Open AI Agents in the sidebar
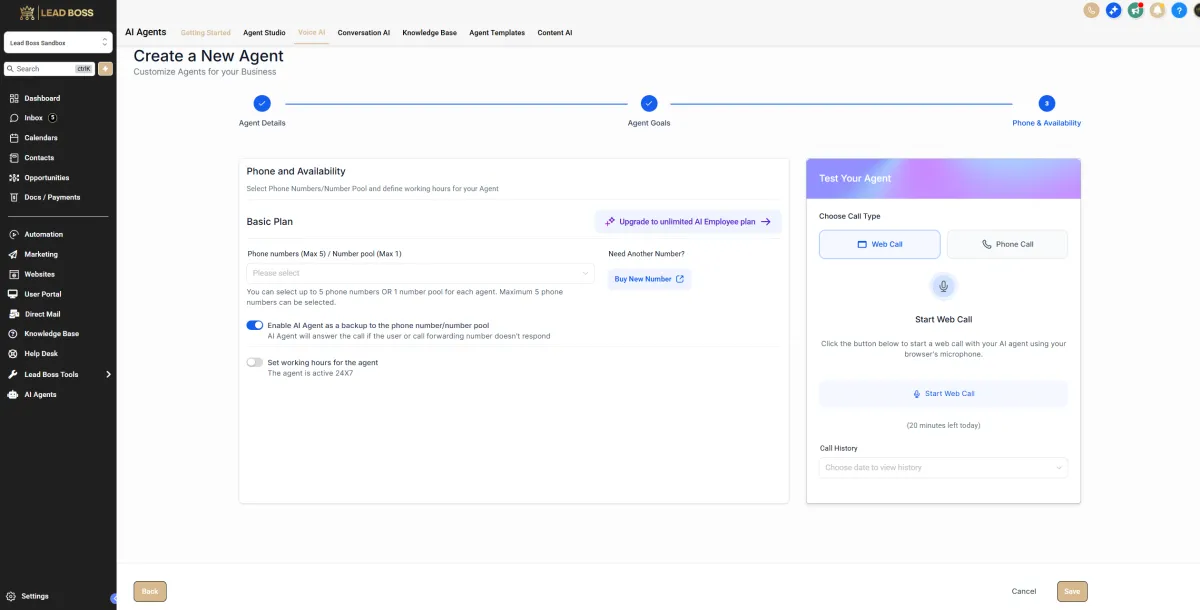Viewport: 1200px width, 610px height. pos(40,394)
